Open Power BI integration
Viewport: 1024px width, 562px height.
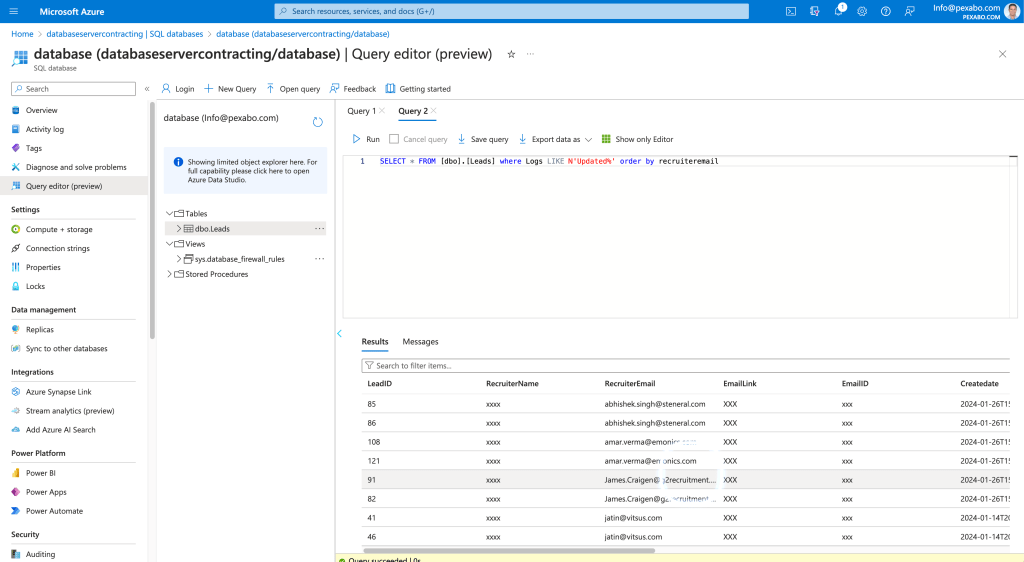pyautogui.click(x=40, y=473)
